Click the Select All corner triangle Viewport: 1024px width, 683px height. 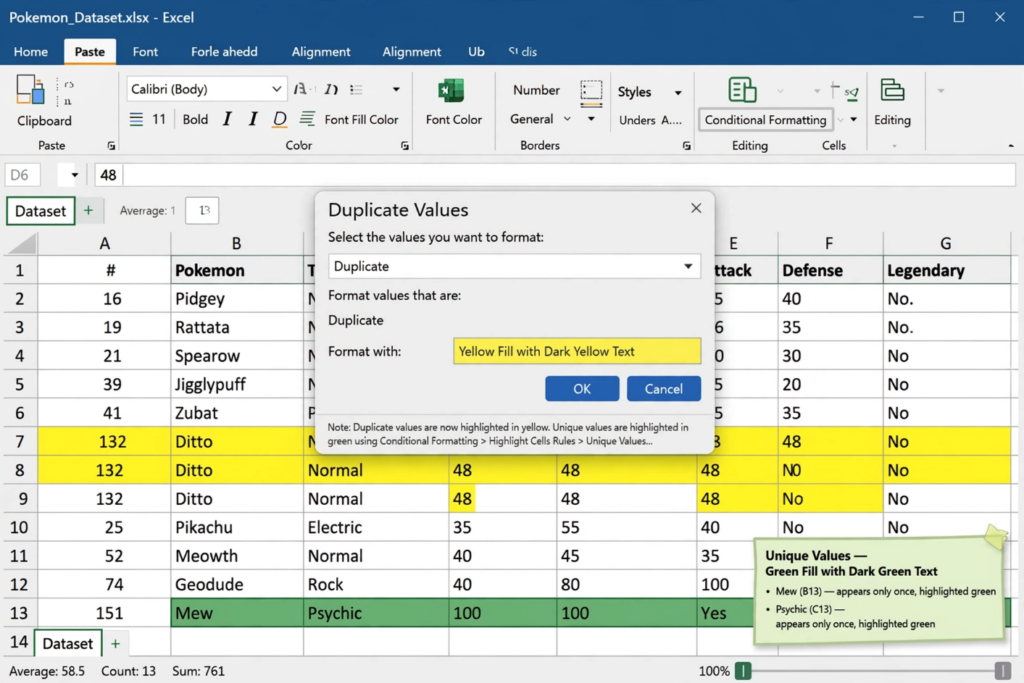click(x=22, y=244)
